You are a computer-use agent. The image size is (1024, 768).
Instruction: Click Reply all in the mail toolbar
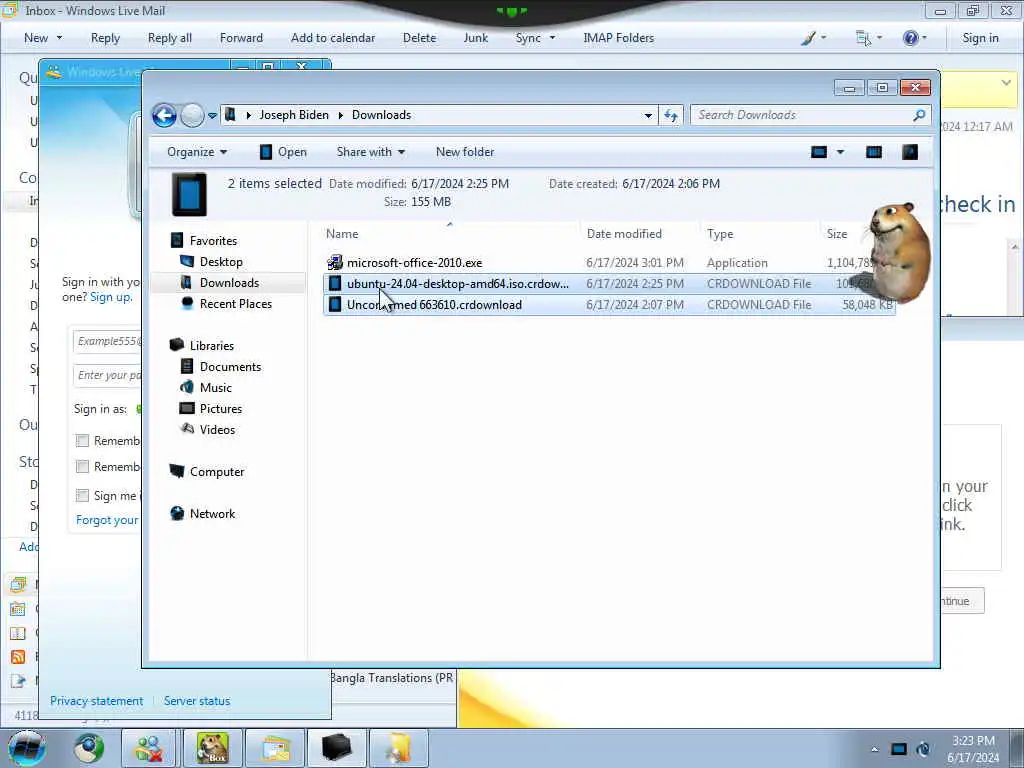click(x=170, y=38)
